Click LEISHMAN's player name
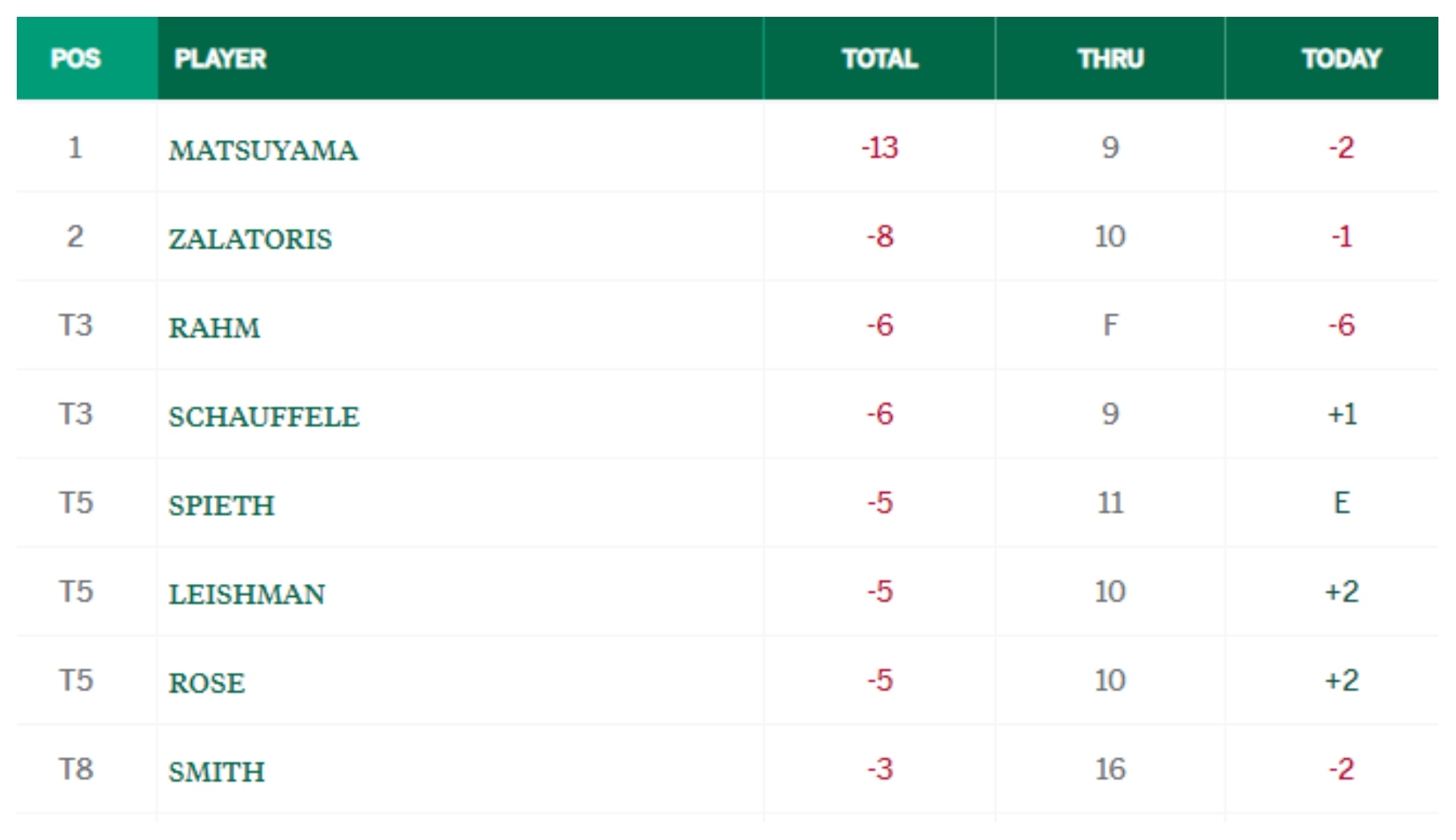 (246, 594)
